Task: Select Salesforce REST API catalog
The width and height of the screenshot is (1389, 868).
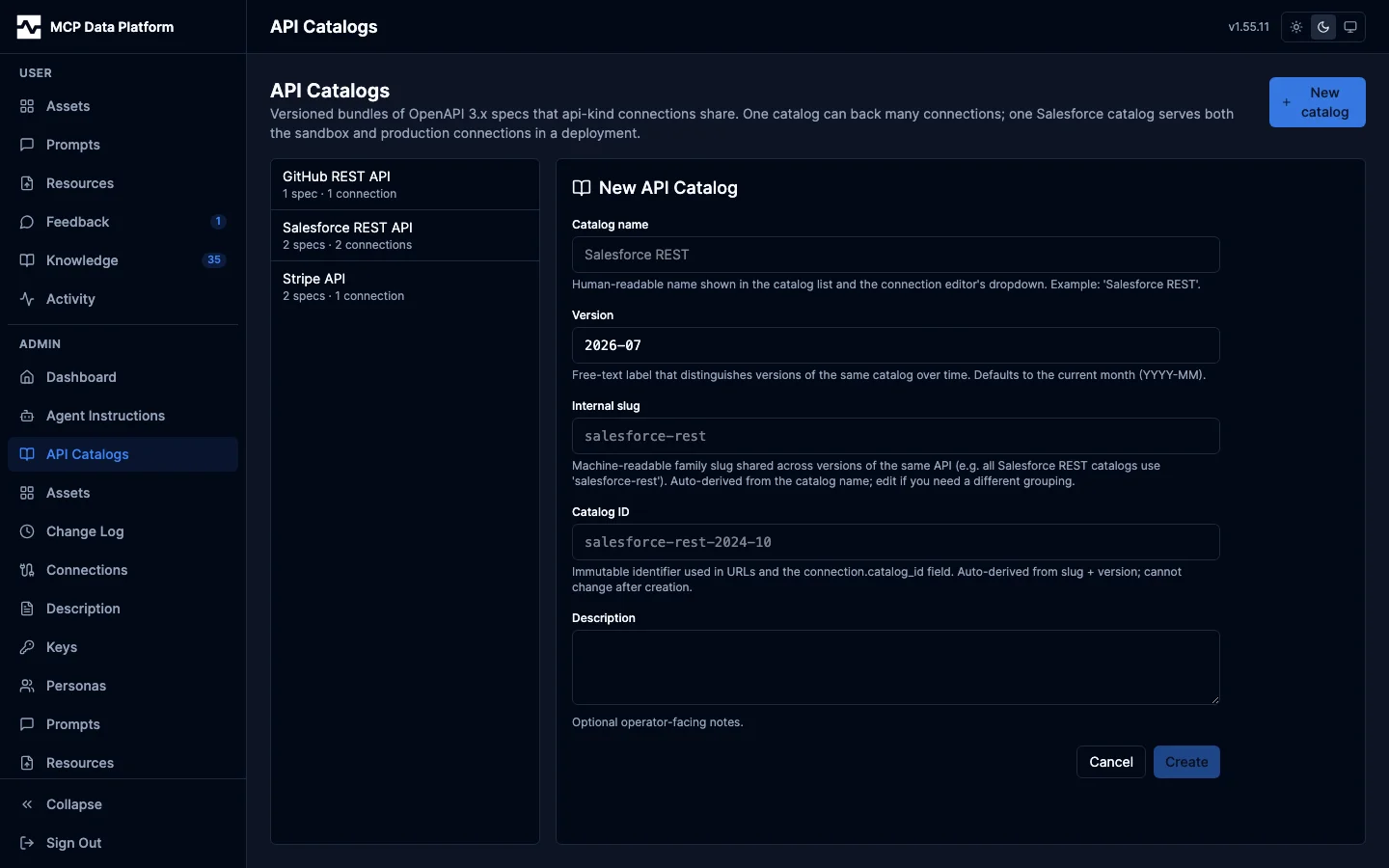Action: click(405, 235)
